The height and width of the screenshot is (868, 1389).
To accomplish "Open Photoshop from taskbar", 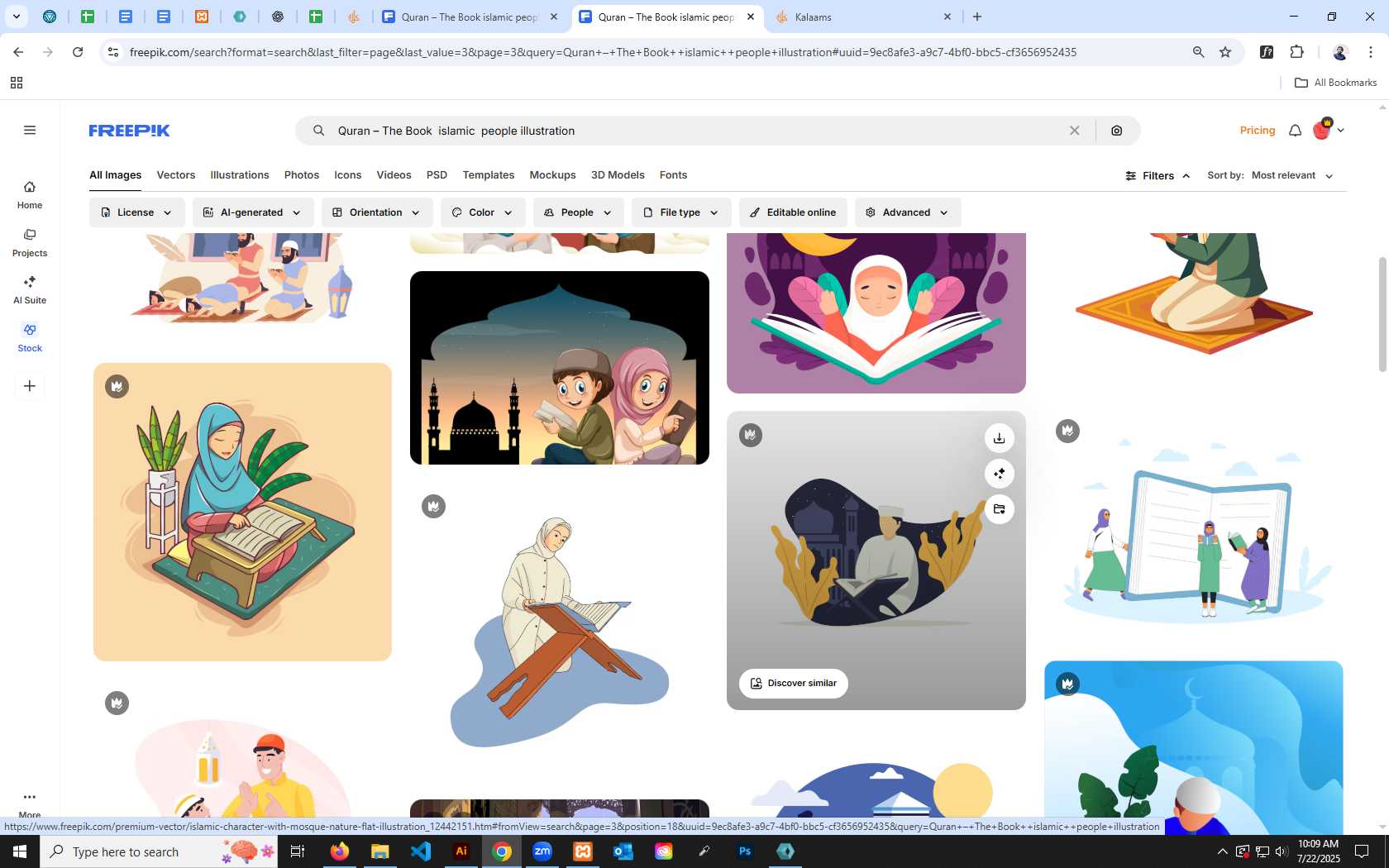I will tap(745, 851).
